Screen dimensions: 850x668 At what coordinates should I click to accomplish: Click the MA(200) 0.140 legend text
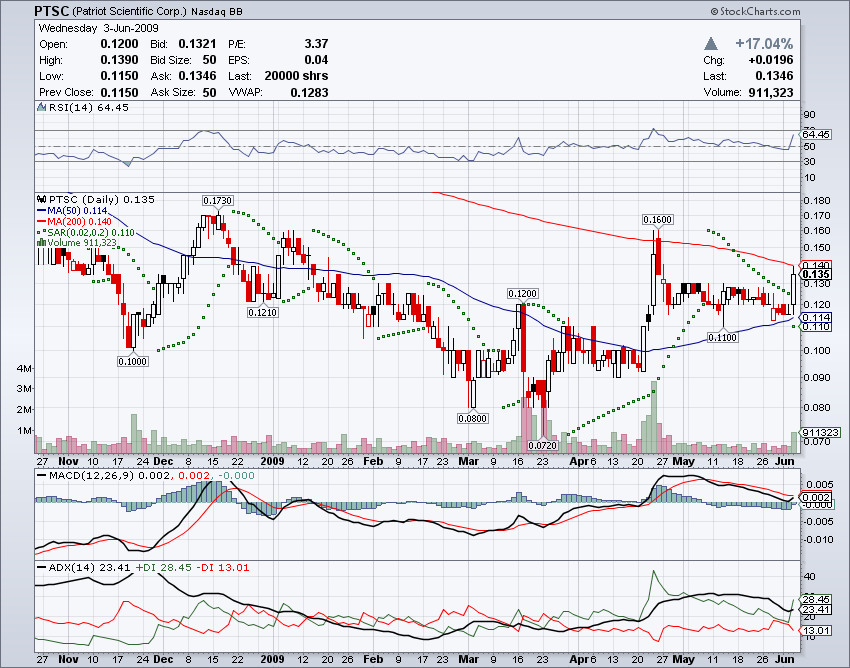click(x=79, y=221)
